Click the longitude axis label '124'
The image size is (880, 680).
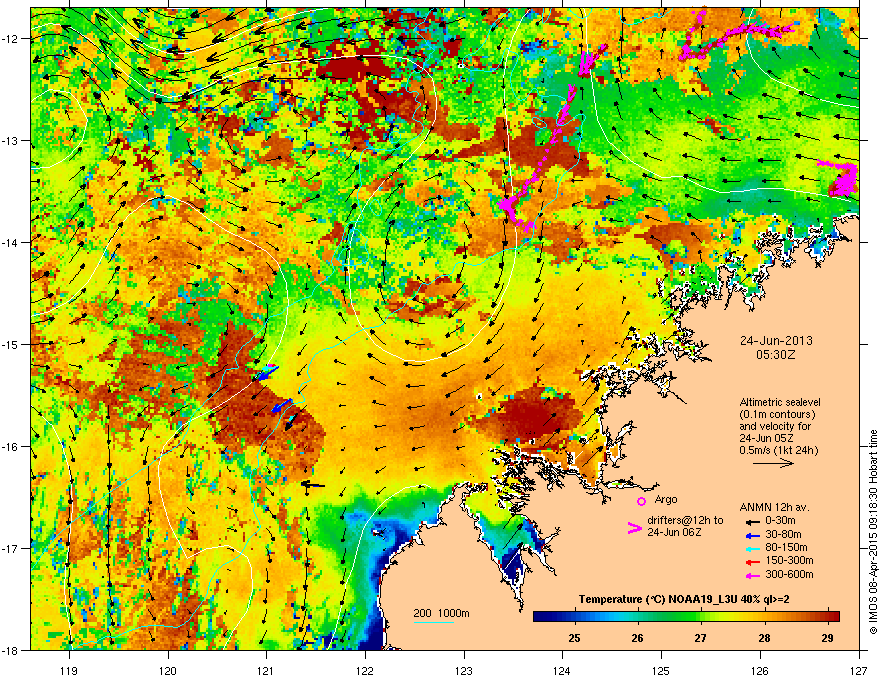click(x=562, y=670)
